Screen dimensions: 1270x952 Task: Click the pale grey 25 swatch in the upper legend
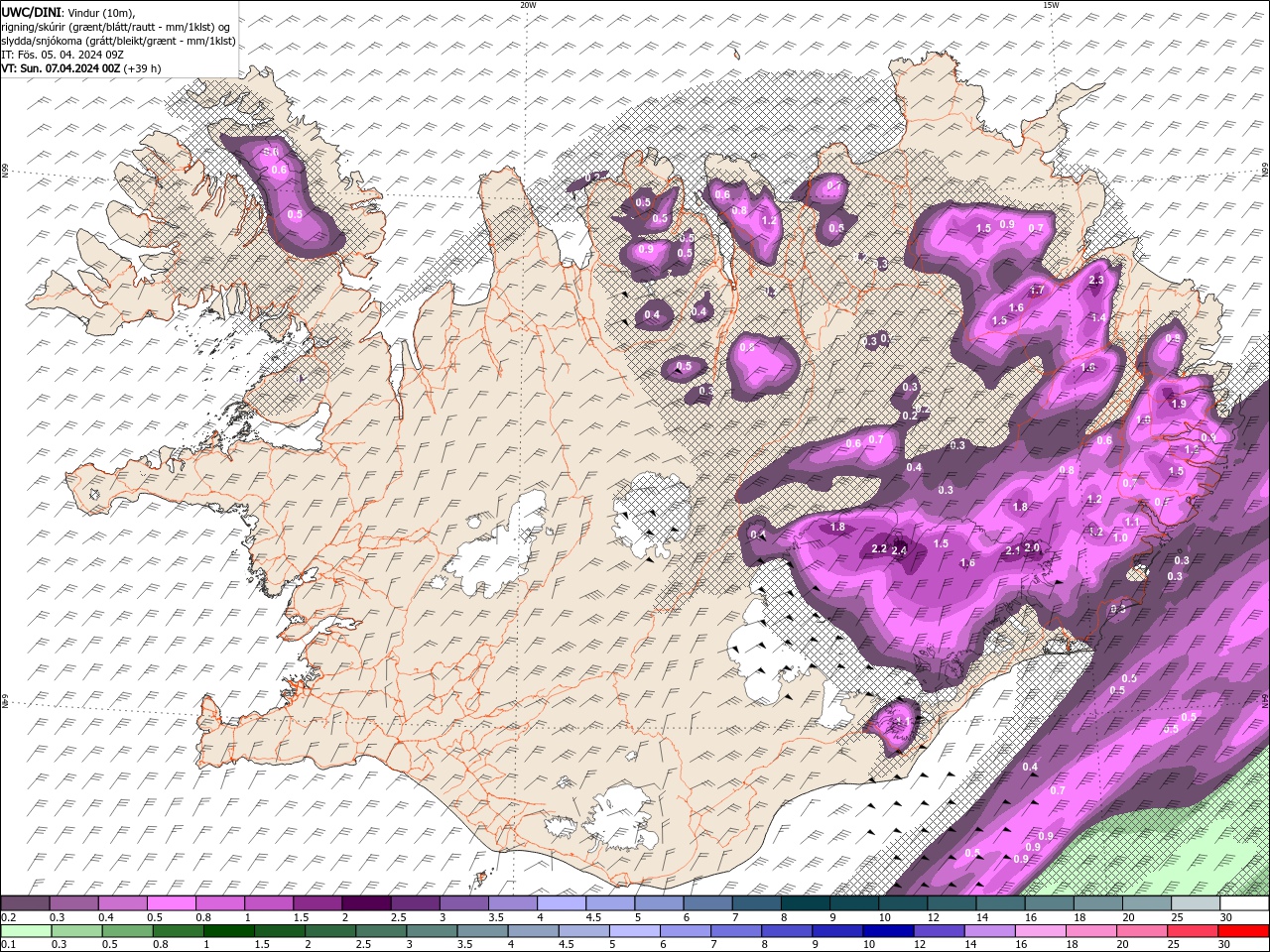(x=1196, y=902)
